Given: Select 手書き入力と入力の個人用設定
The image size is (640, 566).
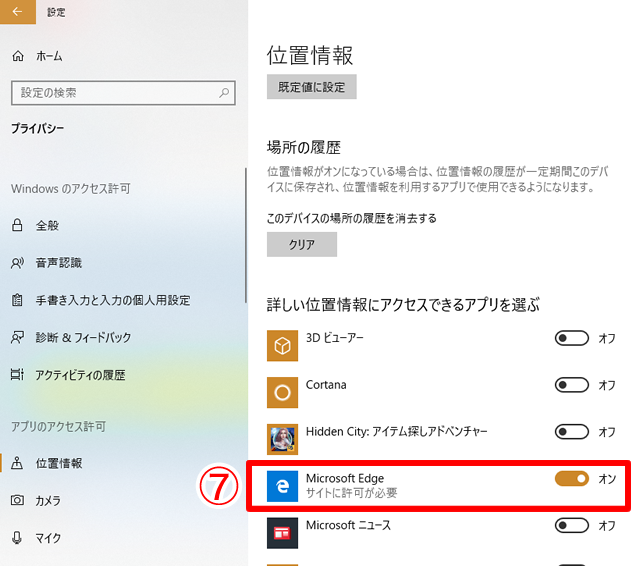Looking at the screenshot, I should (113, 300).
